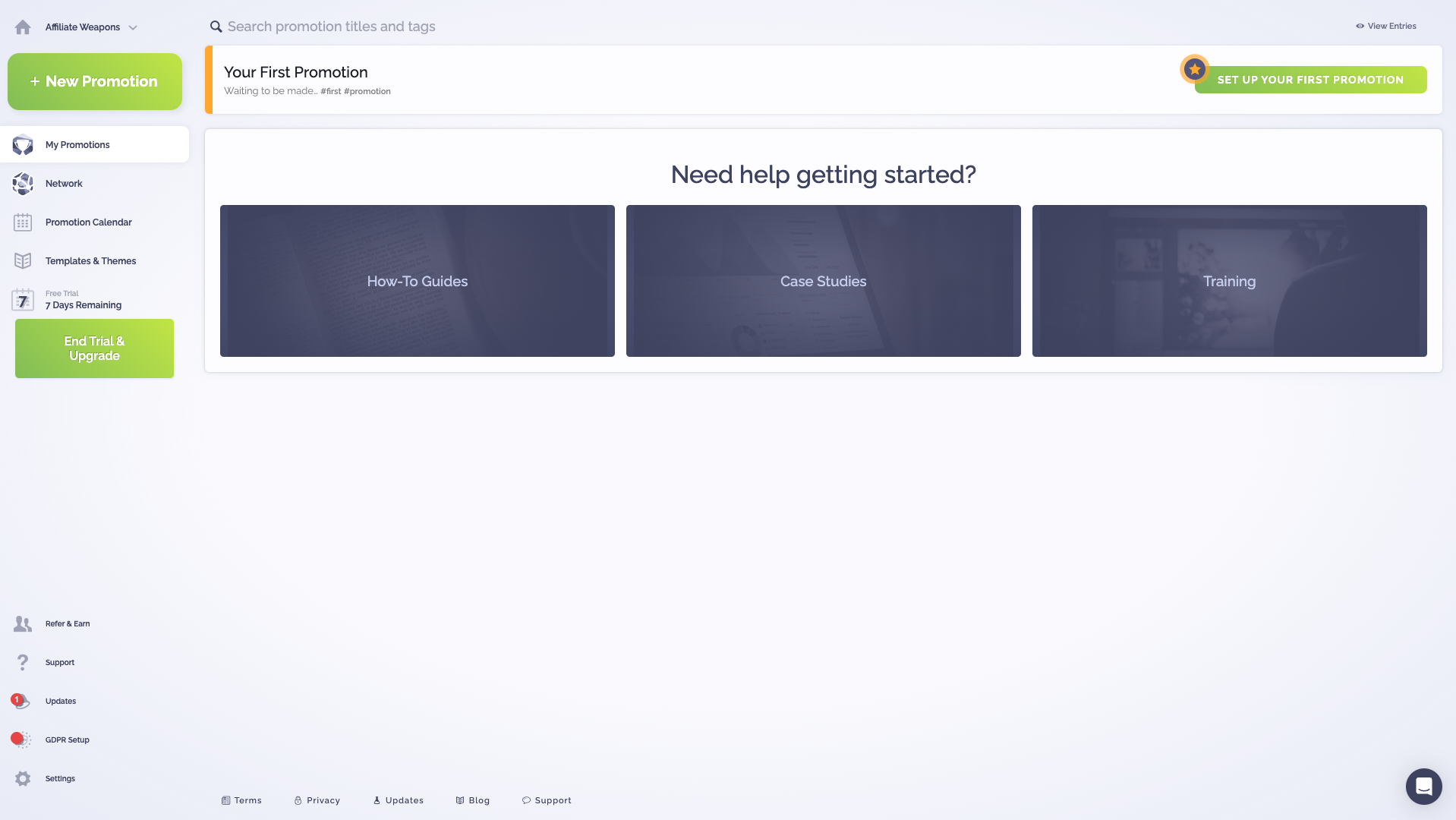Click the Templates & Themes icon

pyautogui.click(x=23, y=260)
